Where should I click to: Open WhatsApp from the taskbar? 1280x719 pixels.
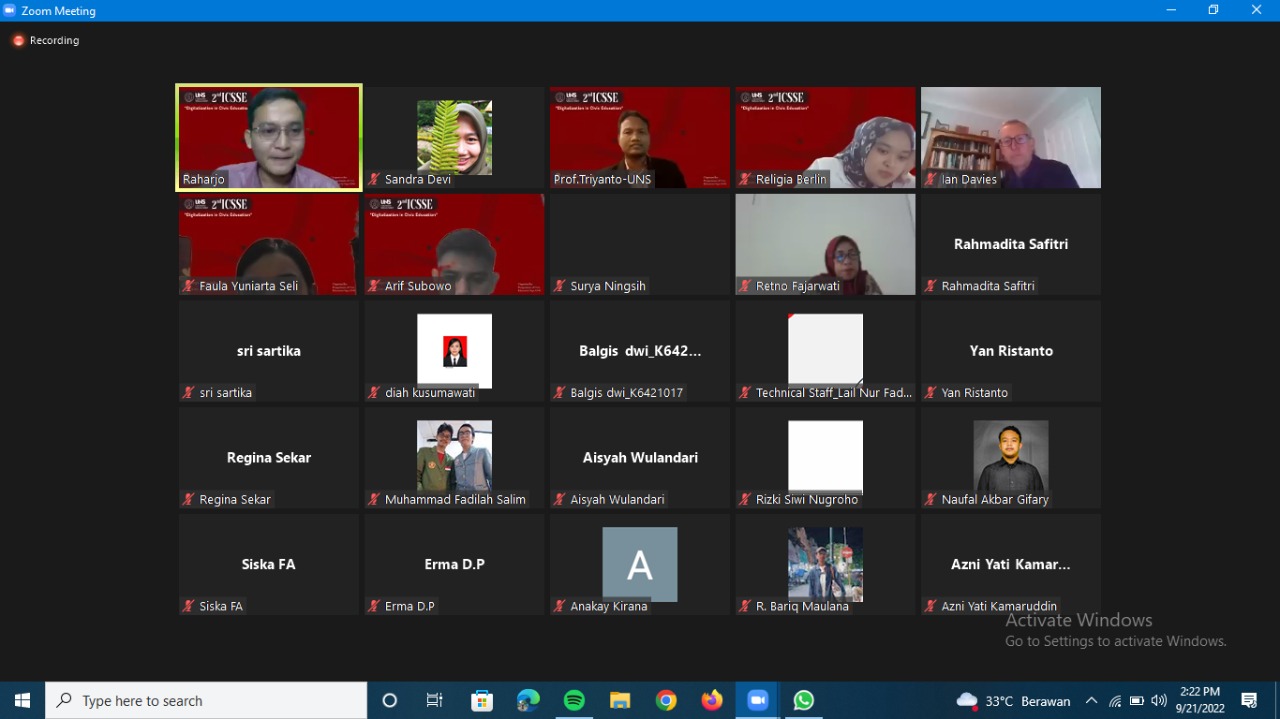804,701
